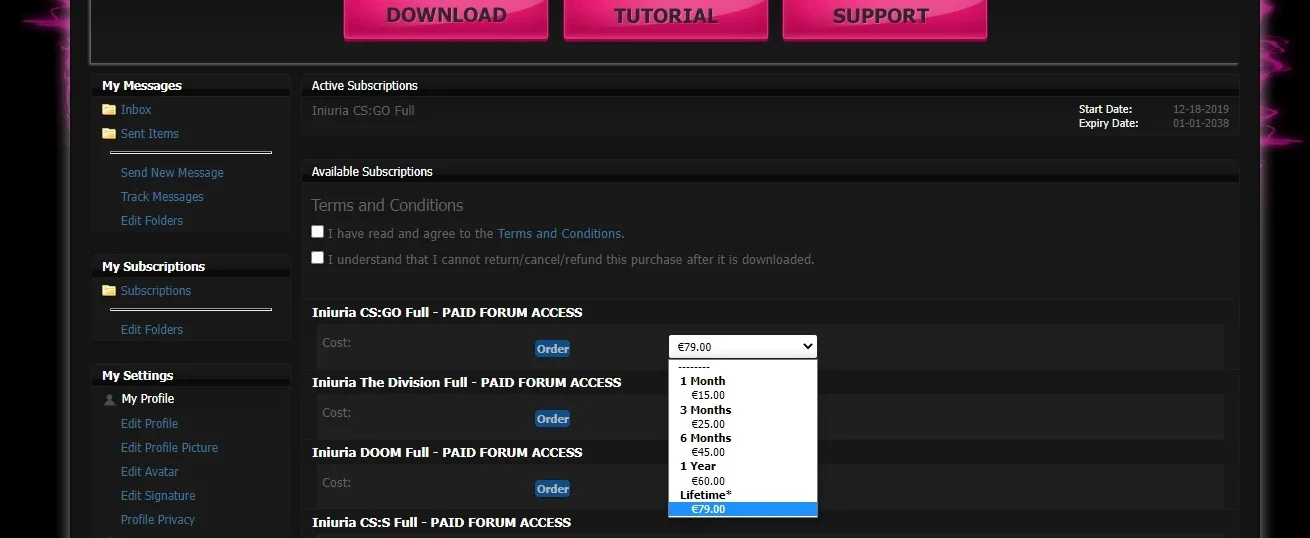
Task: Click Order for Iniuria CS:GO Full
Action: click(x=552, y=349)
